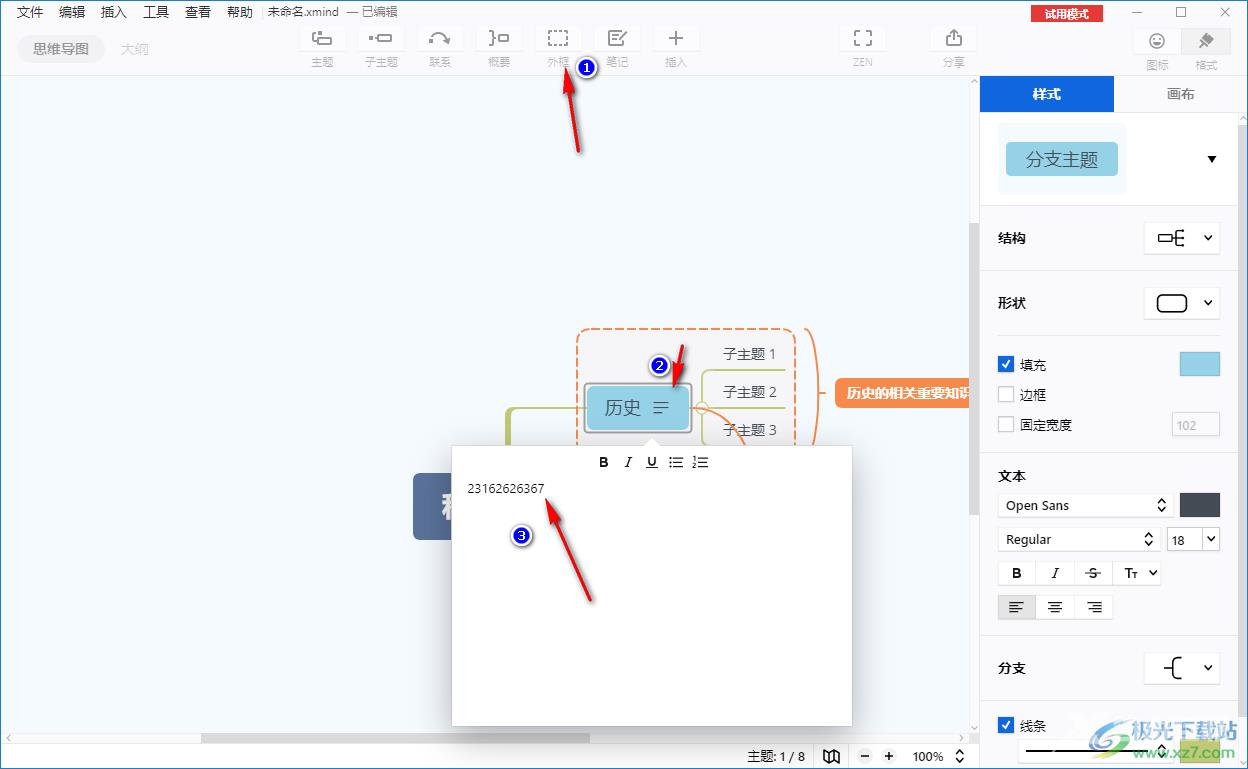The width and height of the screenshot is (1248, 769).
Task: Open the 工具 menu
Action: click(x=156, y=12)
